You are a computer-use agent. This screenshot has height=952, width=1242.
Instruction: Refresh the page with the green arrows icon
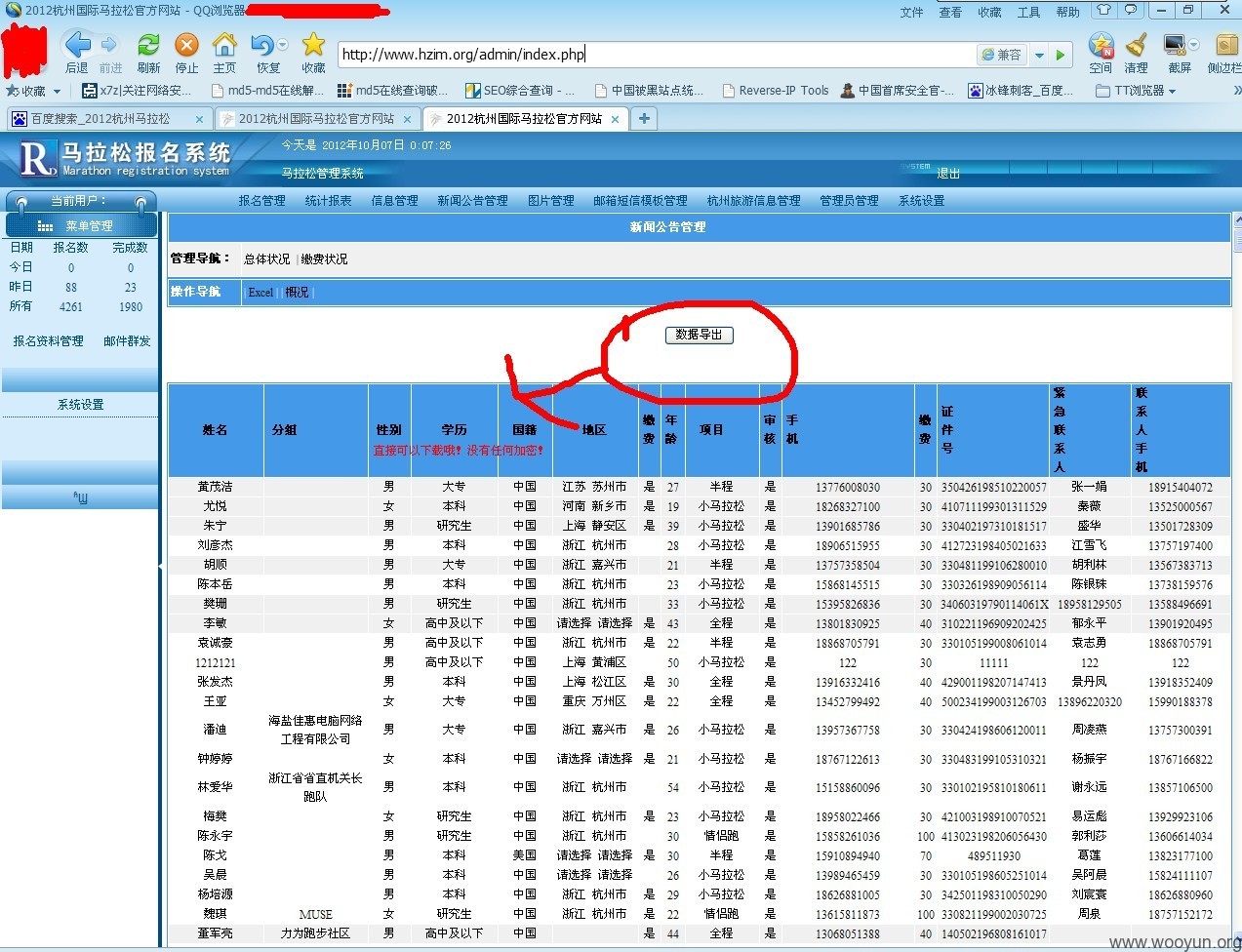(148, 45)
